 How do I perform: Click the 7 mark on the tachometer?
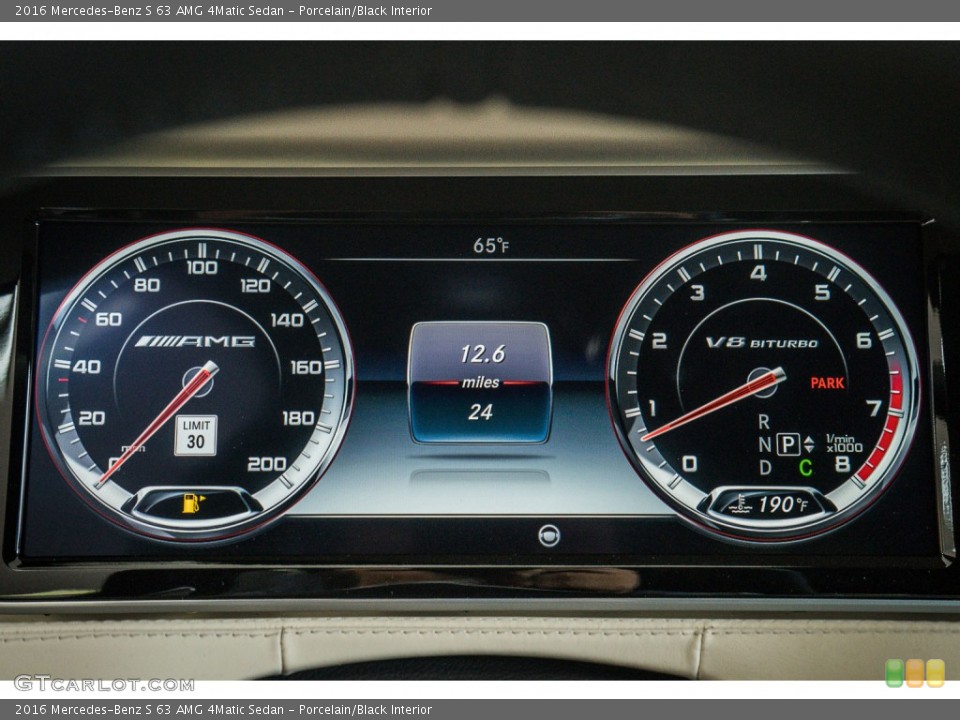[x=874, y=408]
